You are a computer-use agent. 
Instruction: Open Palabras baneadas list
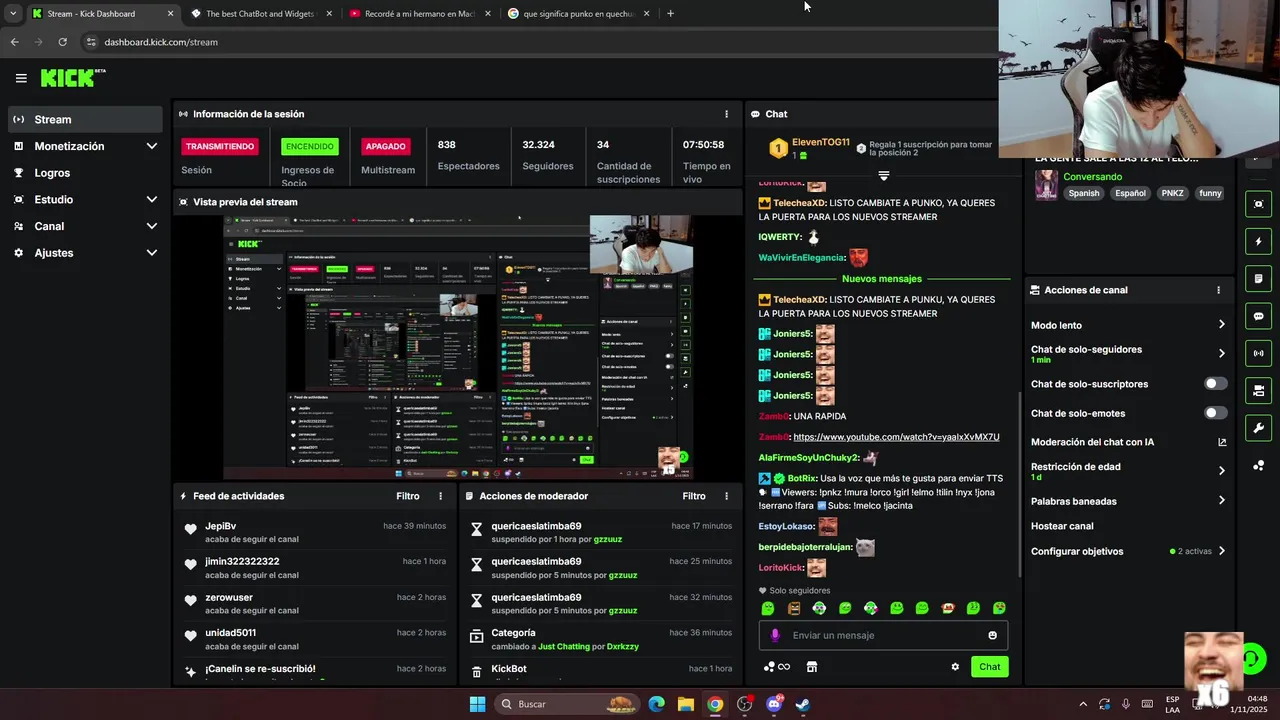(1128, 501)
